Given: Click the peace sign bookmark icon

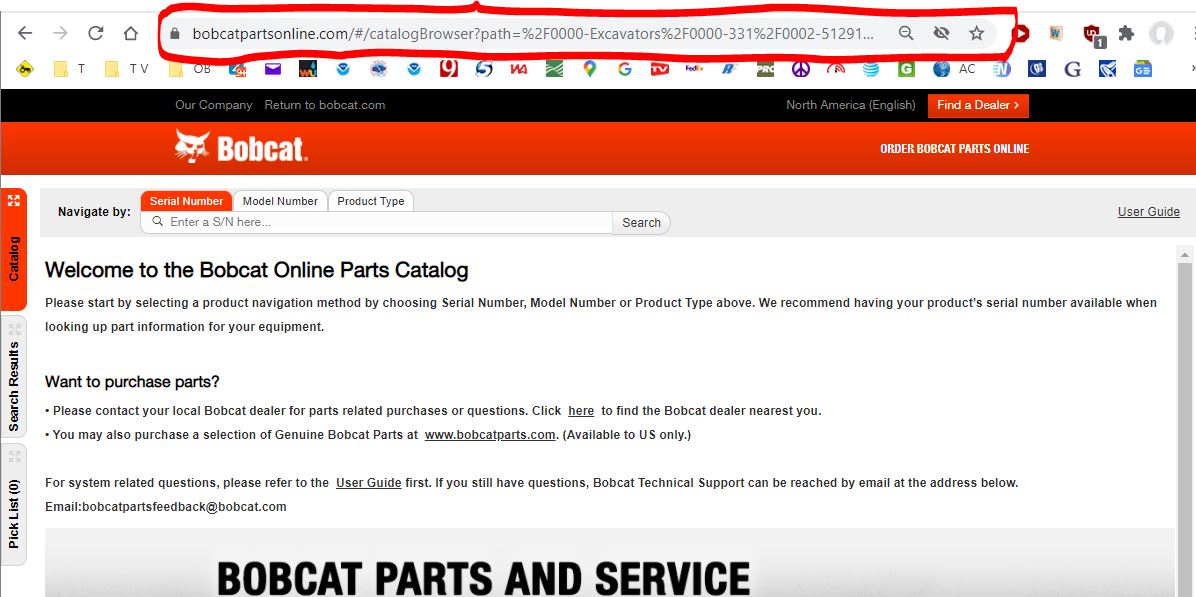Looking at the screenshot, I should (800, 69).
